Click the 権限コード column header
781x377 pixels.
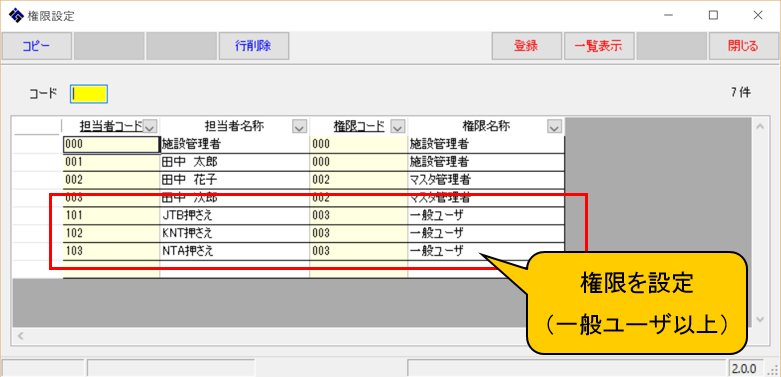pyautogui.click(x=359, y=126)
